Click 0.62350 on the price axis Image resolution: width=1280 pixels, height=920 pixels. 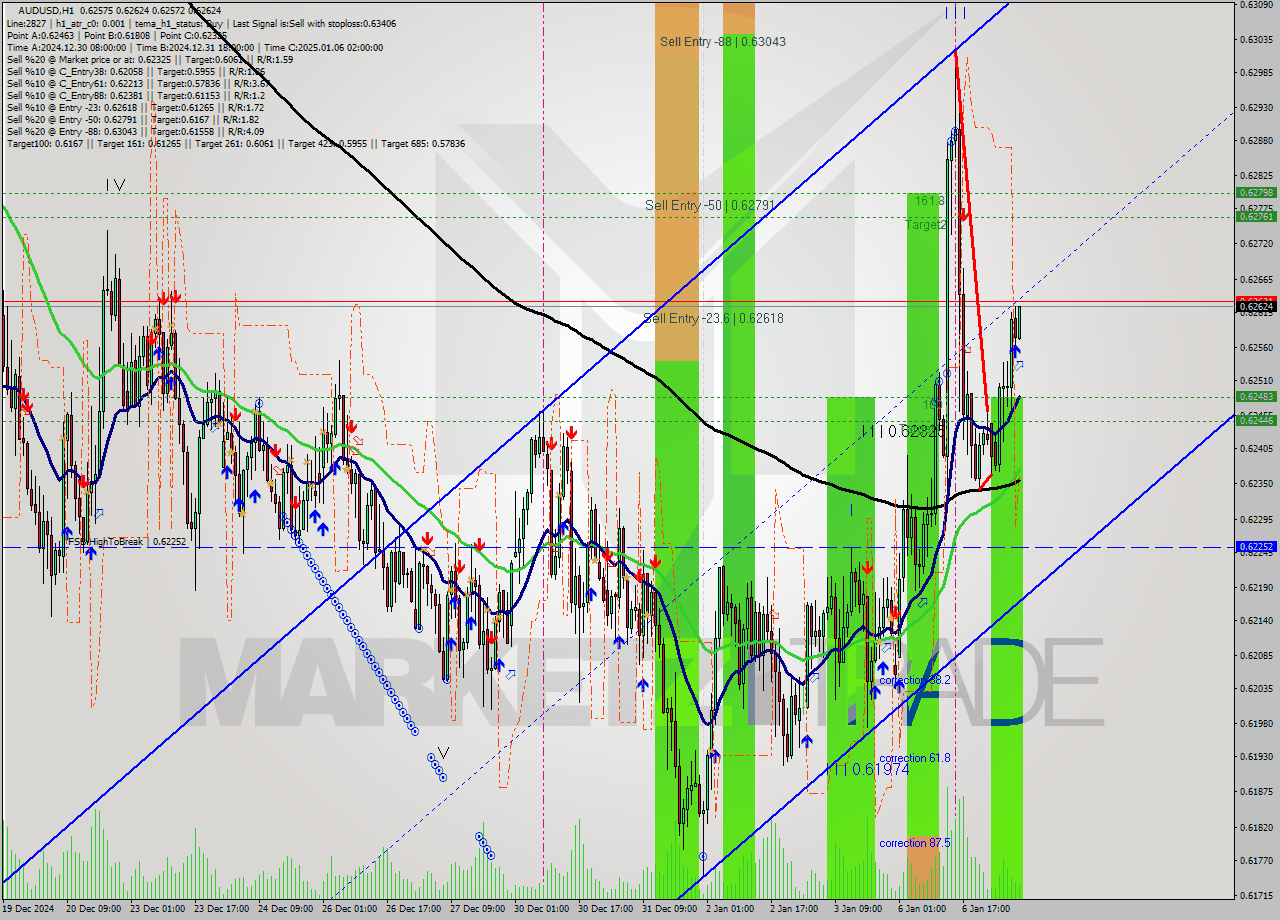[x=1256, y=483]
